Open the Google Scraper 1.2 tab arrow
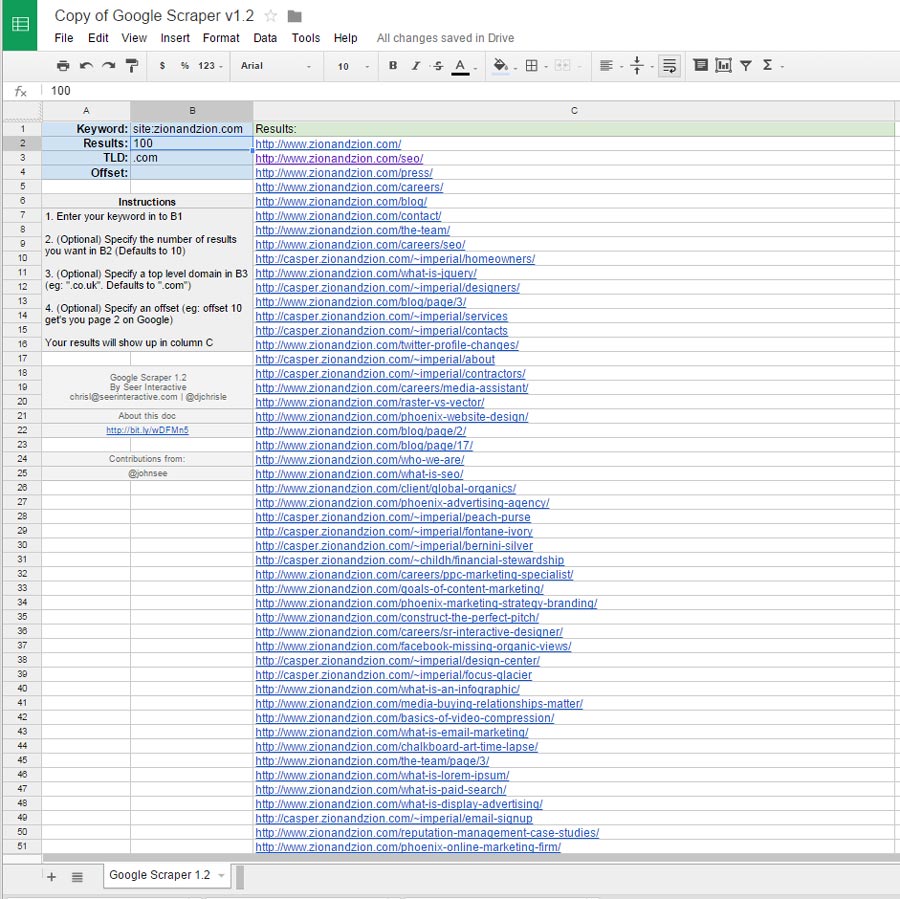The height and width of the screenshot is (899, 900). 222,875
